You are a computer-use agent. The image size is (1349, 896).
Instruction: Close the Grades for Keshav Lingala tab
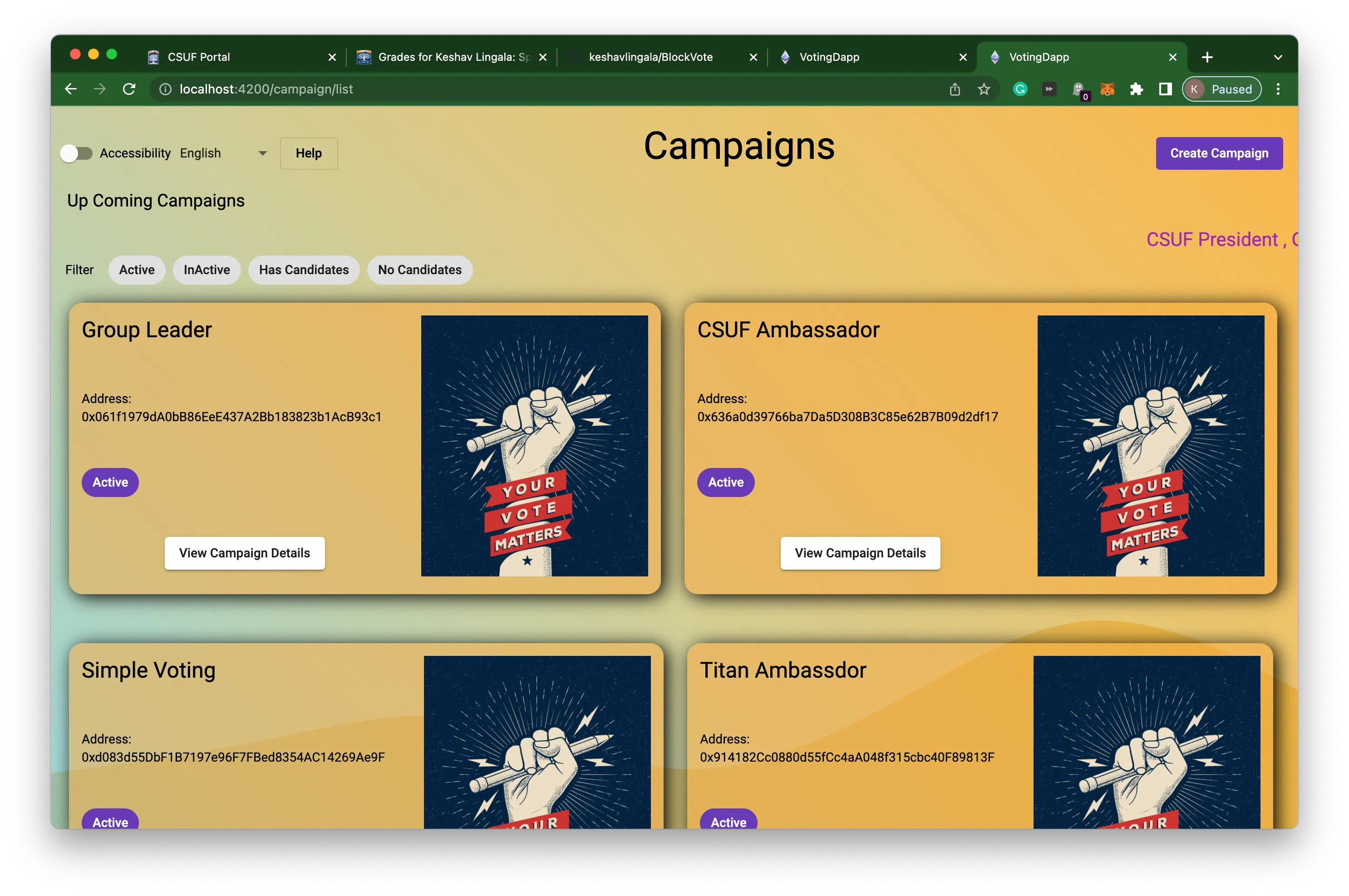(x=543, y=57)
